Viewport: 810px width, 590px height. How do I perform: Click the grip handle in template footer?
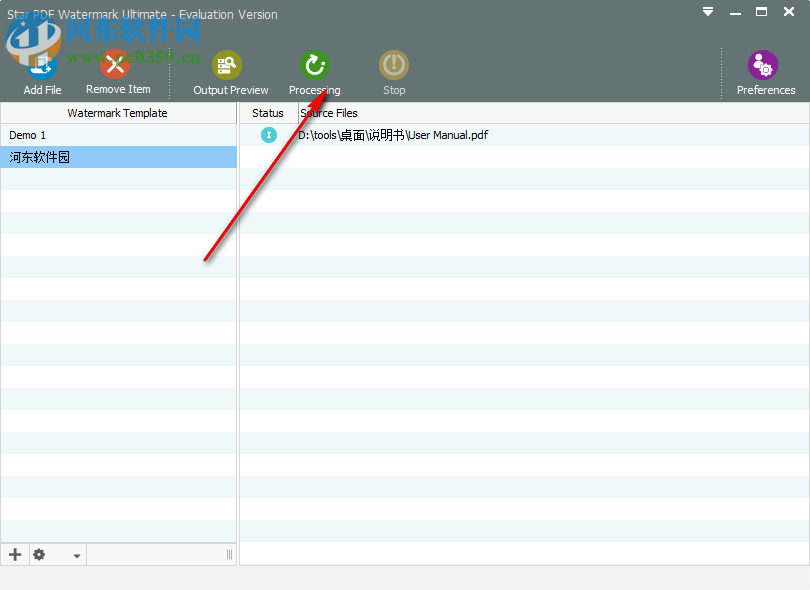click(229, 555)
